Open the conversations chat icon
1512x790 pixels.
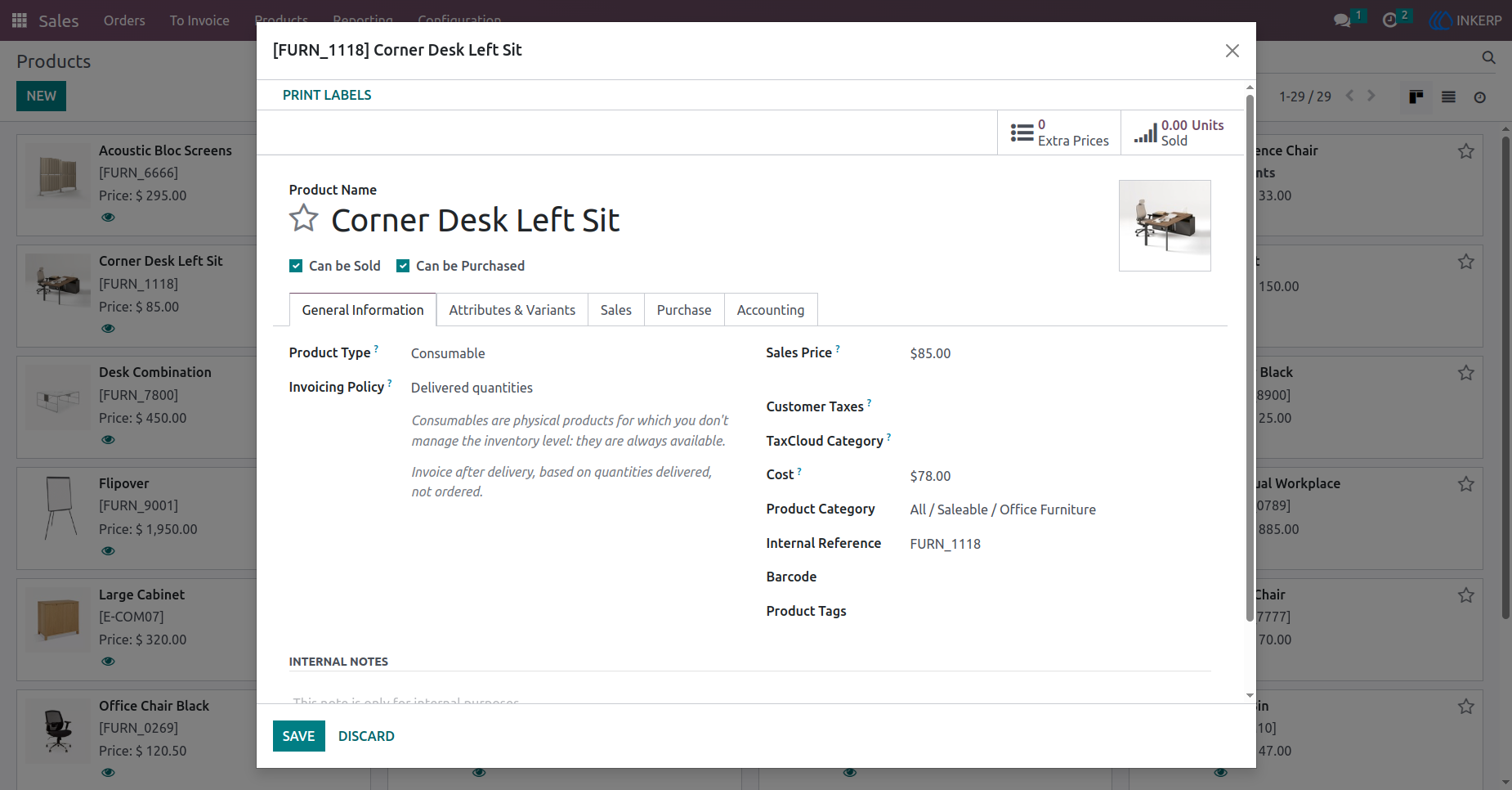point(1342,20)
